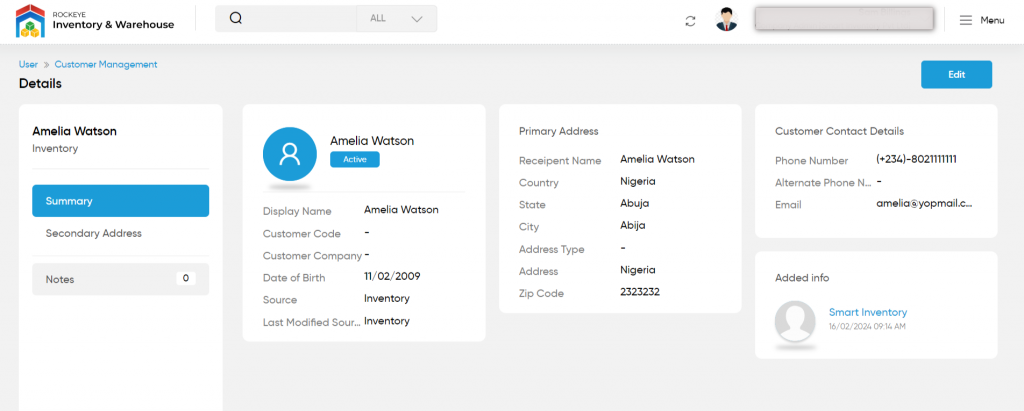1024x411 pixels.
Task: Select the Summary tab
Action: pos(121,201)
